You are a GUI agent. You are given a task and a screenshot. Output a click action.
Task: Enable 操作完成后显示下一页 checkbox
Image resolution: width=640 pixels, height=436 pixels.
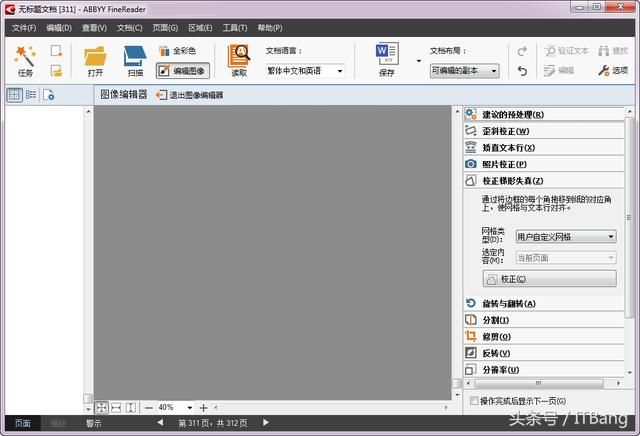[474, 401]
